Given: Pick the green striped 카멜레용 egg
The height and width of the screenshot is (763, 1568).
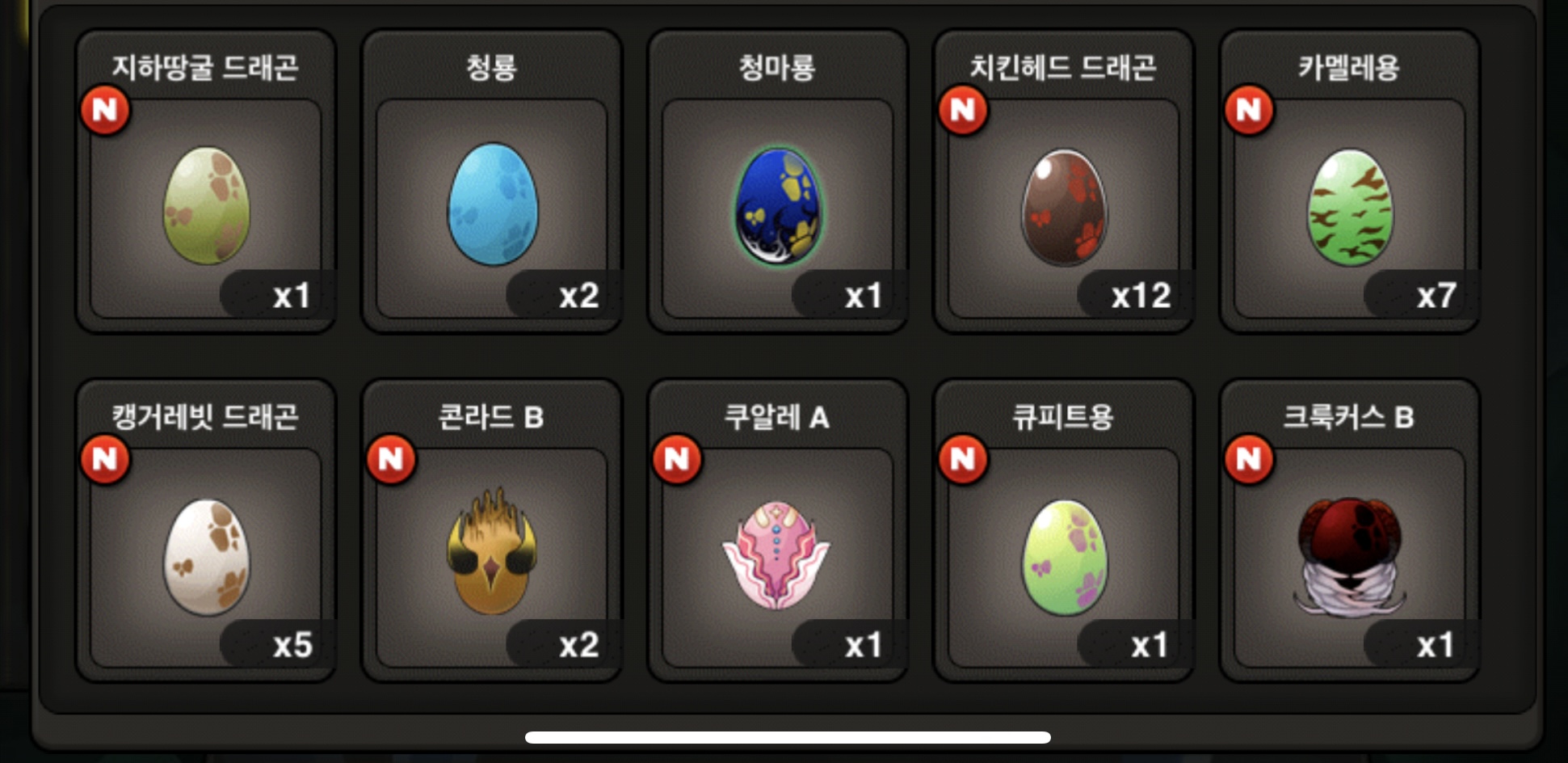Looking at the screenshot, I should 1349,208.
